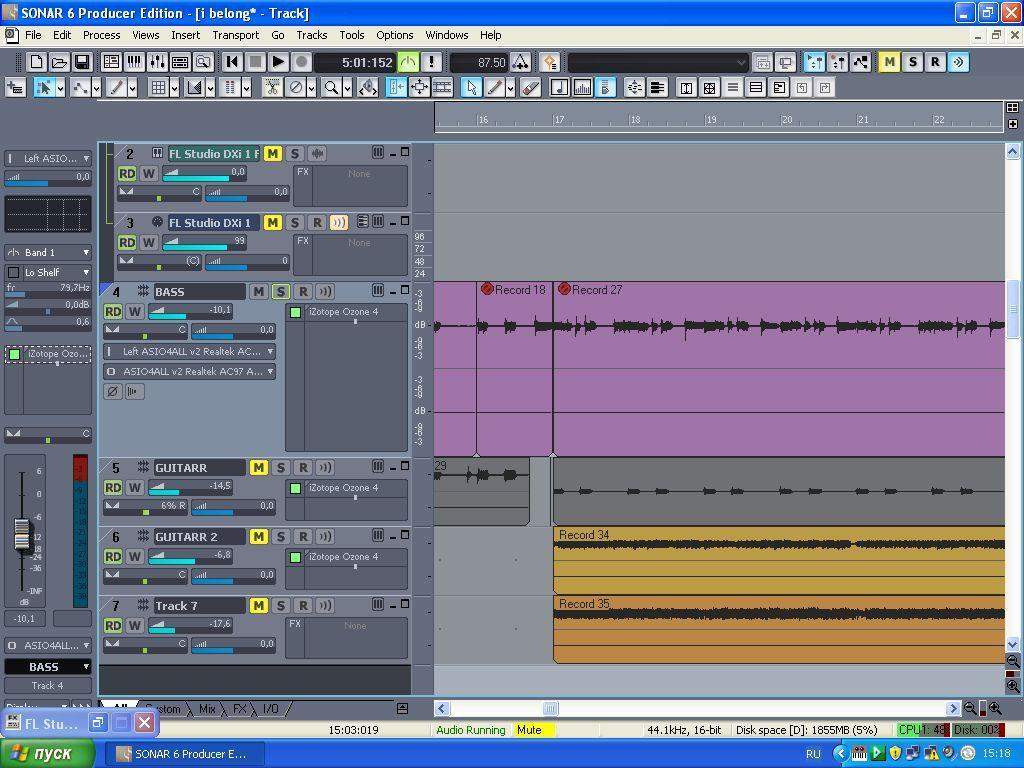Mute the BASS track
Screen dimensions: 1024x768
point(258,292)
